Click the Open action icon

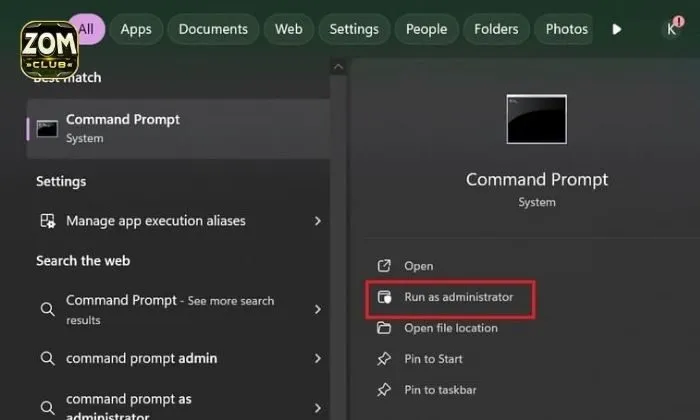[383, 266]
